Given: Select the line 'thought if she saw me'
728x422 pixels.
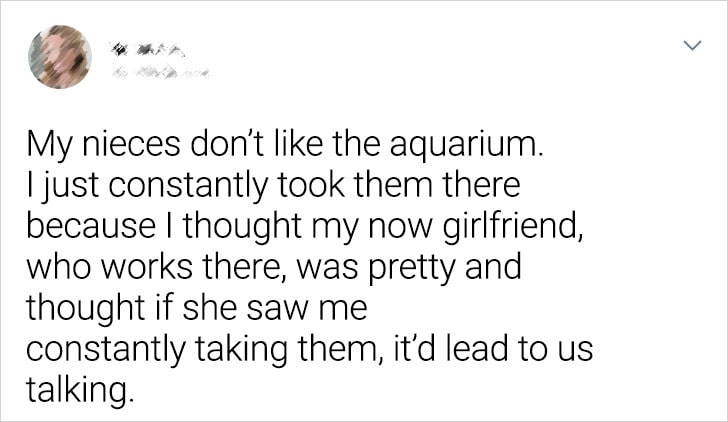Looking at the screenshot, I should coord(197,309).
